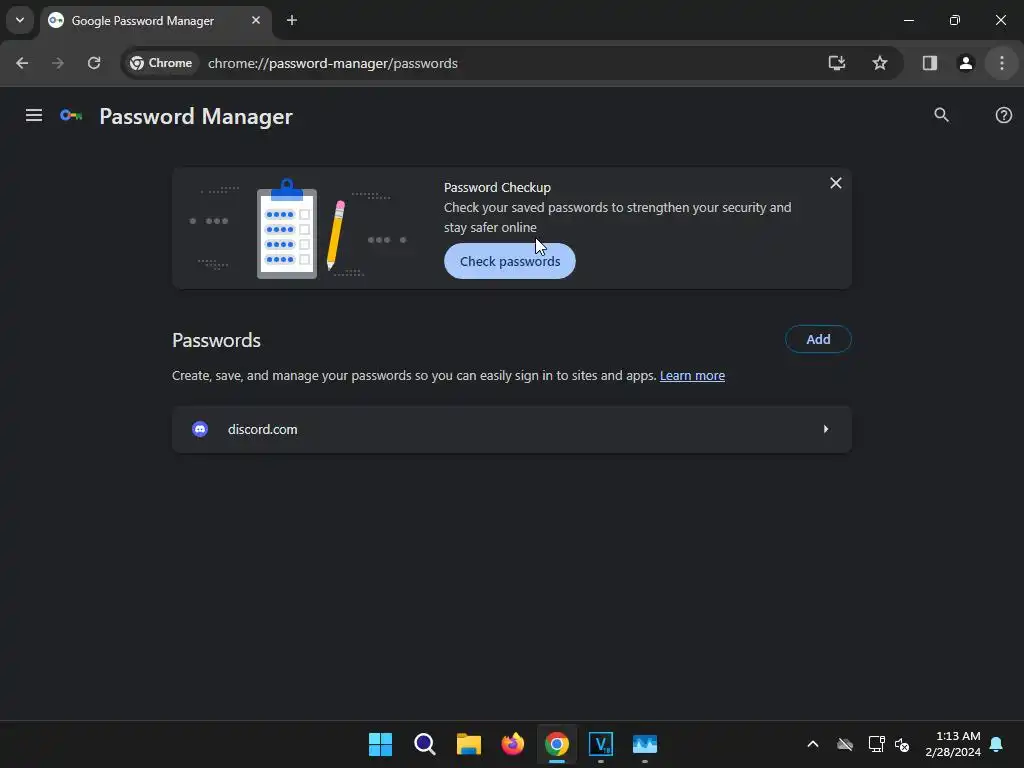Click the Password Manager title text
The width and height of the screenshot is (1024, 768).
[196, 116]
